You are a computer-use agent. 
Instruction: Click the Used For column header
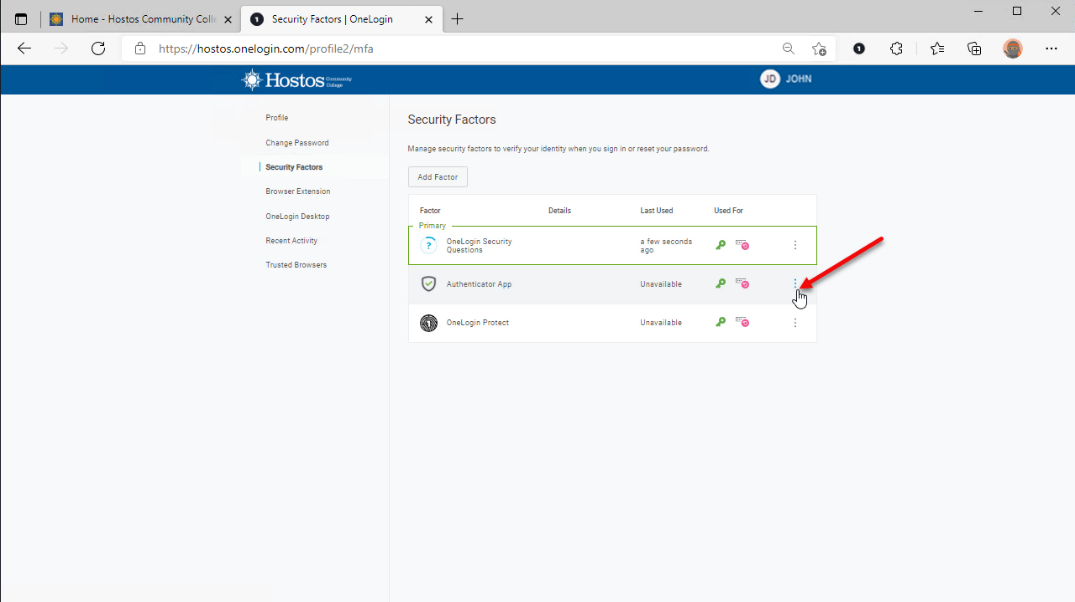coord(728,210)
